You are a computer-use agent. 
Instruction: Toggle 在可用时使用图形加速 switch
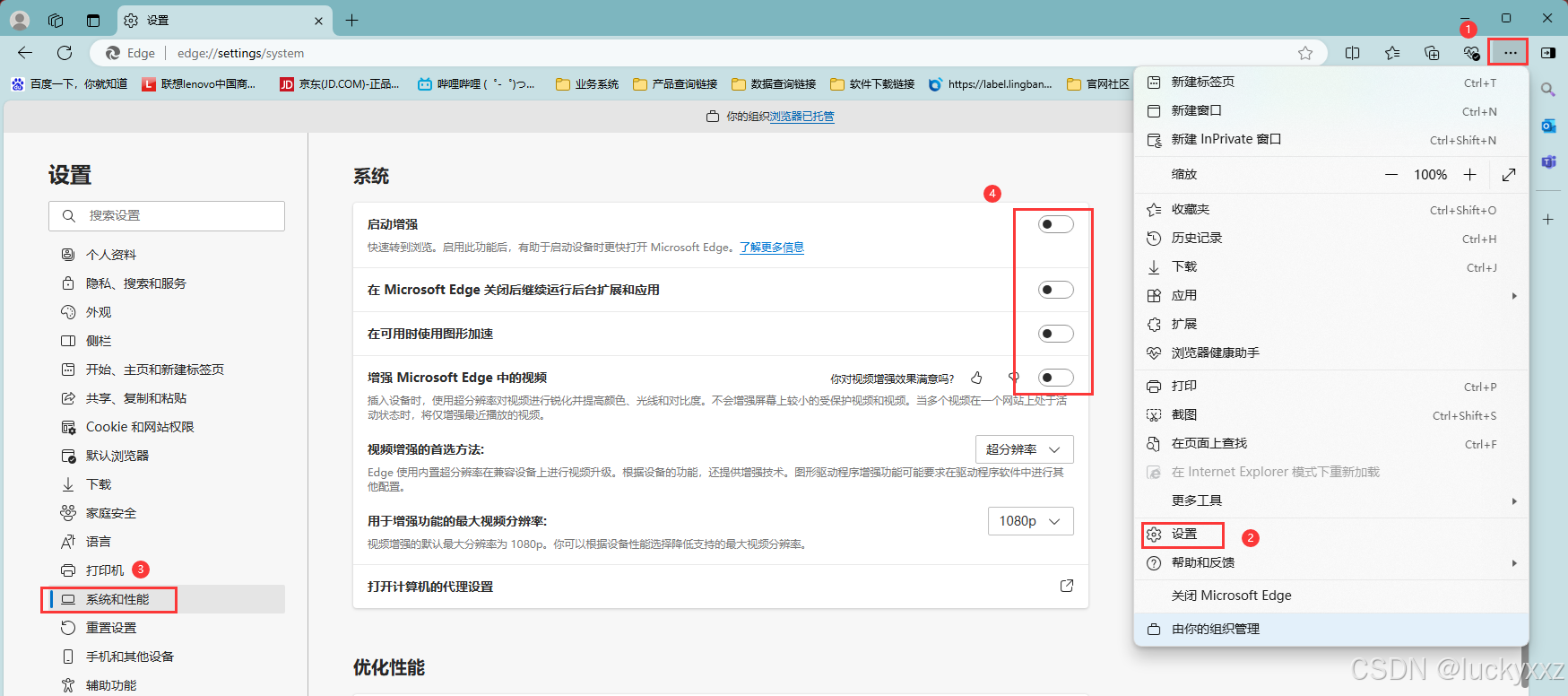[x=1056, y=334]
